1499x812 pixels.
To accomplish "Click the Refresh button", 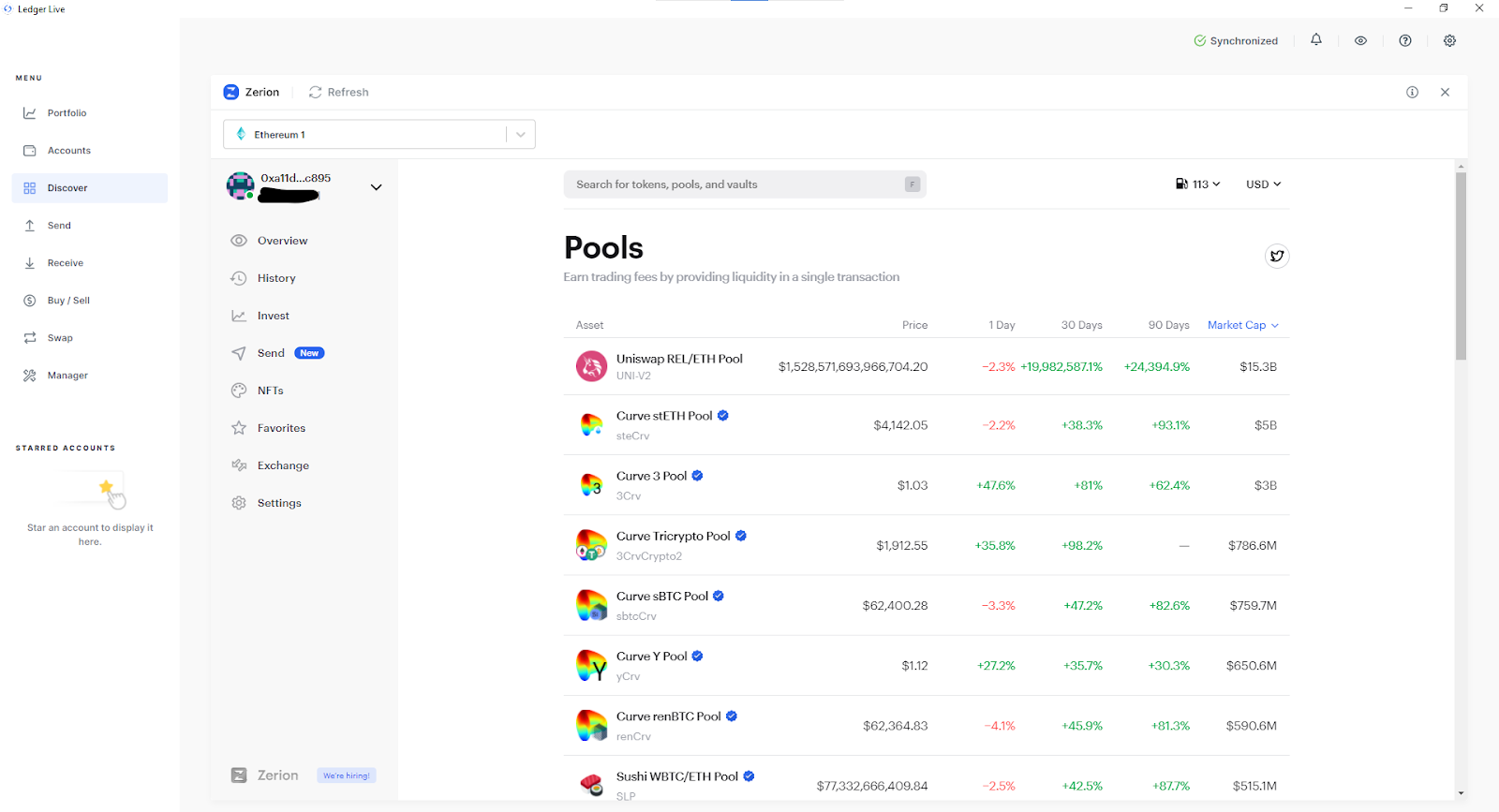I will pos(338,92).
